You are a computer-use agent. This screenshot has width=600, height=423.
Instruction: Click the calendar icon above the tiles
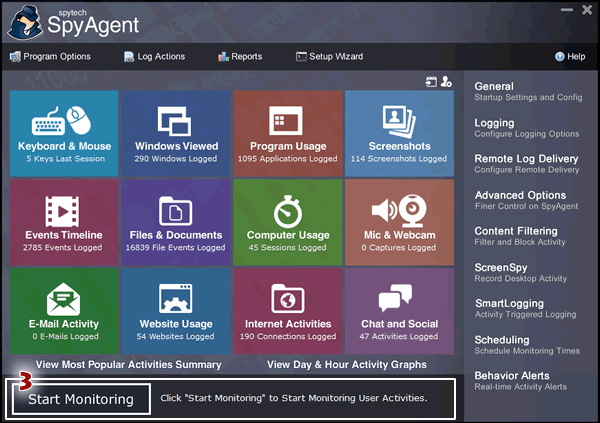click(x=431, y=82)
